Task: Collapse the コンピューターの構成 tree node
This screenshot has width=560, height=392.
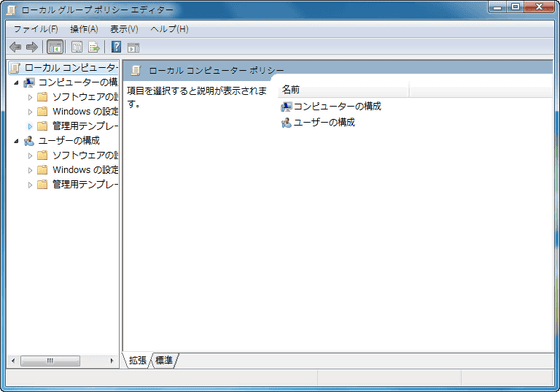Action: tap(16, 83)
